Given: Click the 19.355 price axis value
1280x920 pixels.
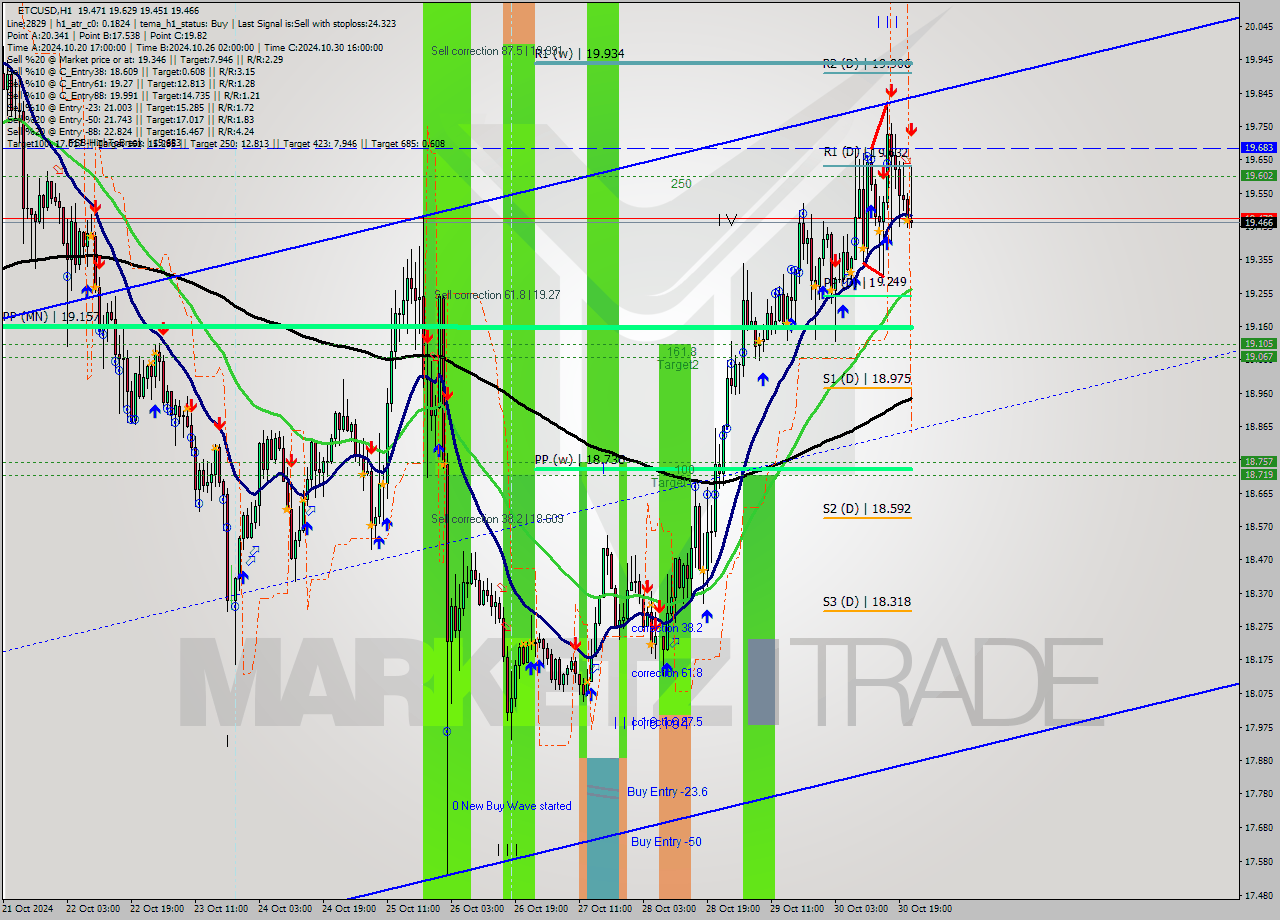Looking at the screenshot, I should pyautogui.click(x=1258, y=259).
